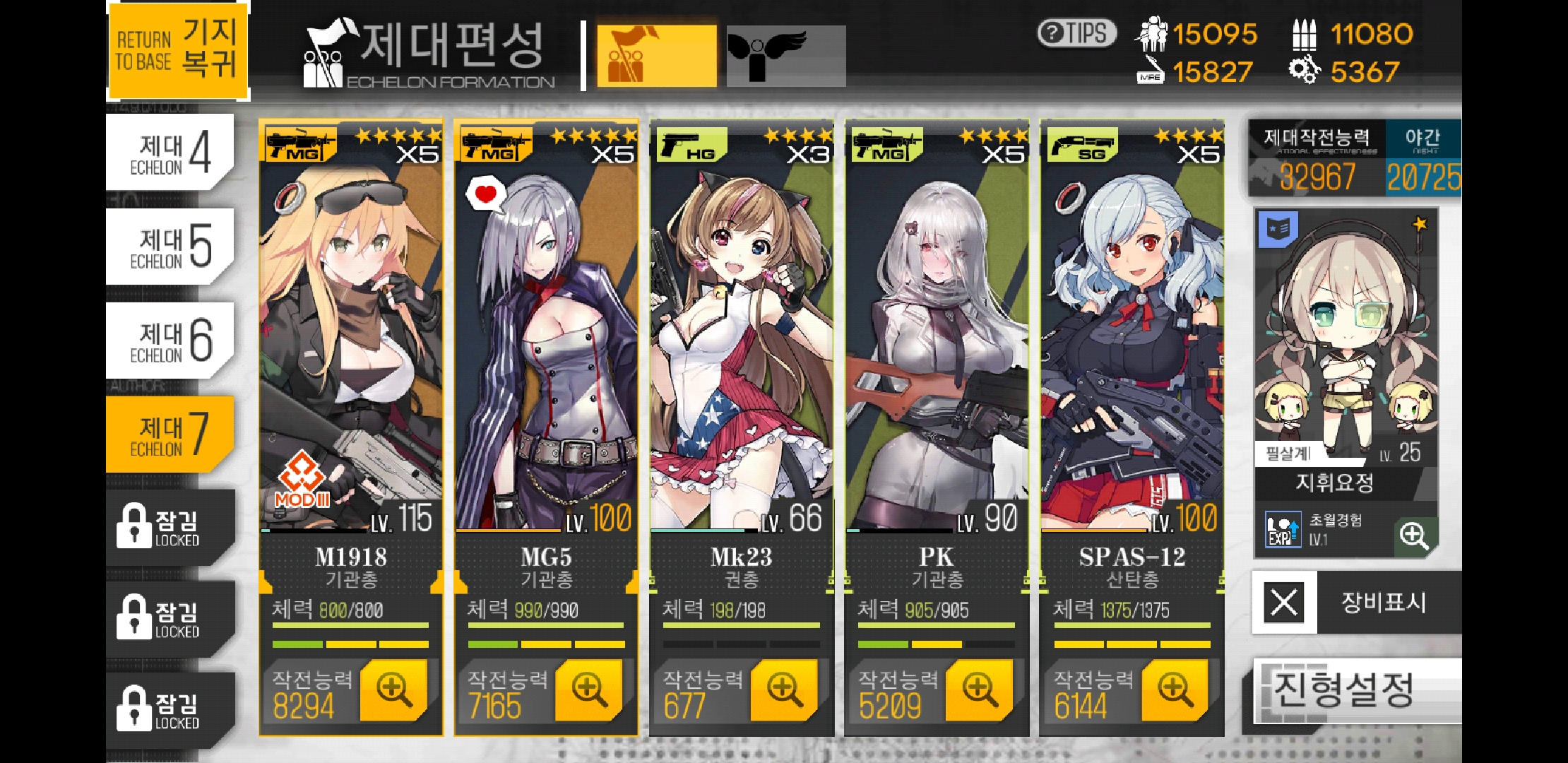Click the Return to Base button
Viewport: 1568px width, 763px height.
tap(178, 51)
